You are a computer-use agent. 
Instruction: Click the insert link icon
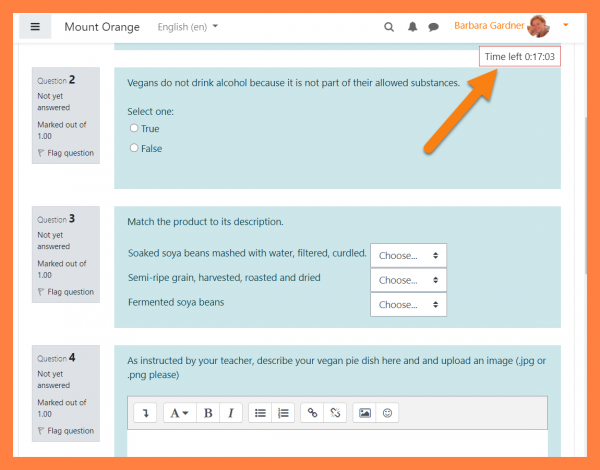coord(312,412)
